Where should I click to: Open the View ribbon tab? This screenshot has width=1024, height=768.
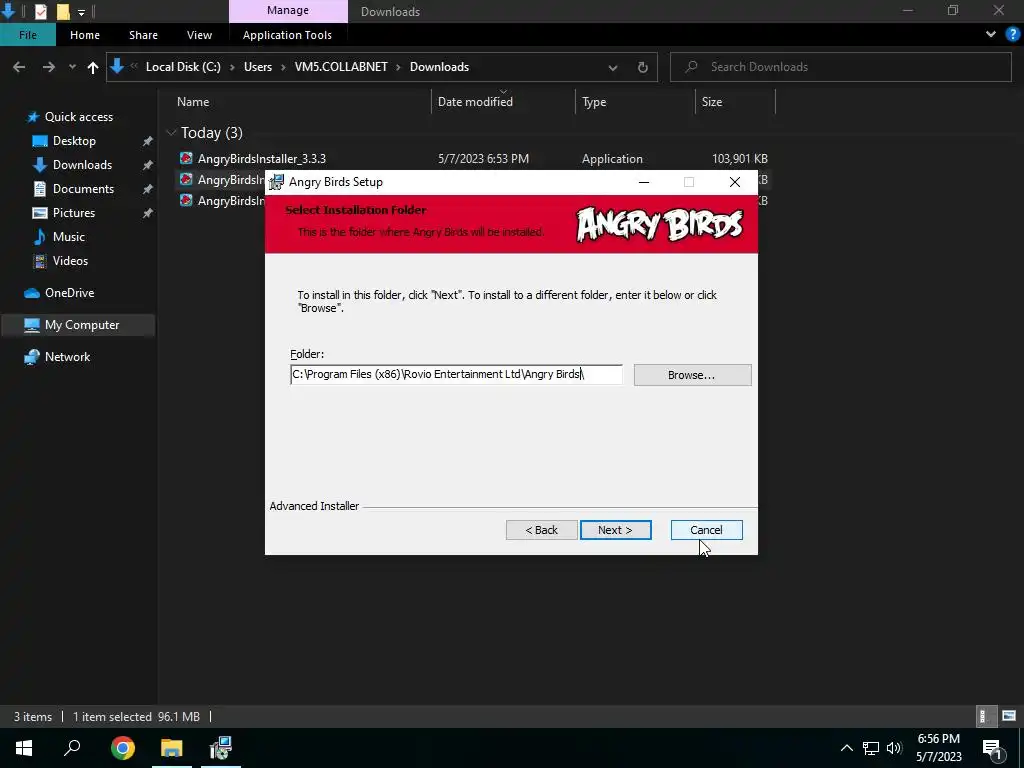click(x=199, y=35)
